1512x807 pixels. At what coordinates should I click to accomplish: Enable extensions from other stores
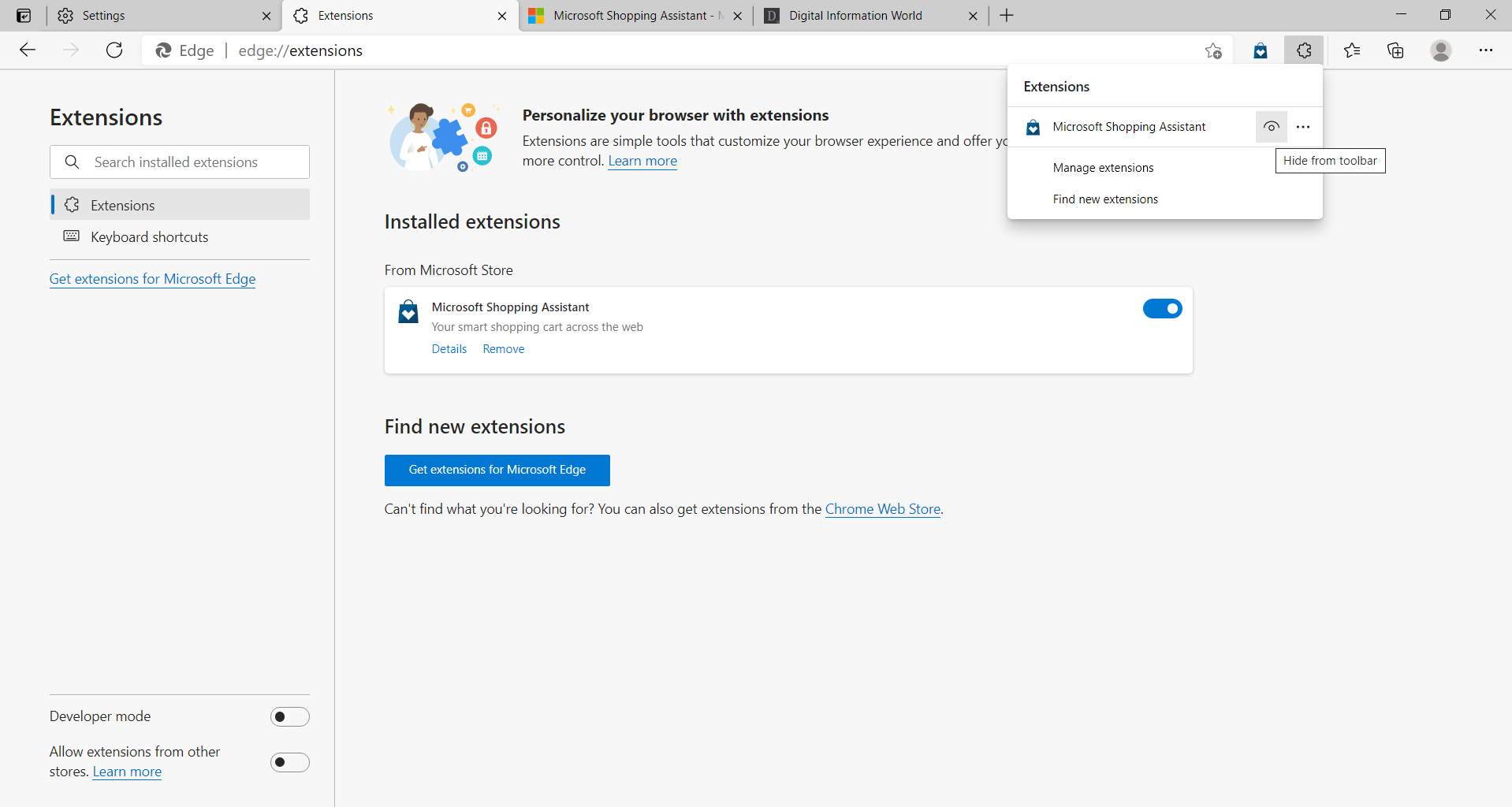[x=289, y=762]
